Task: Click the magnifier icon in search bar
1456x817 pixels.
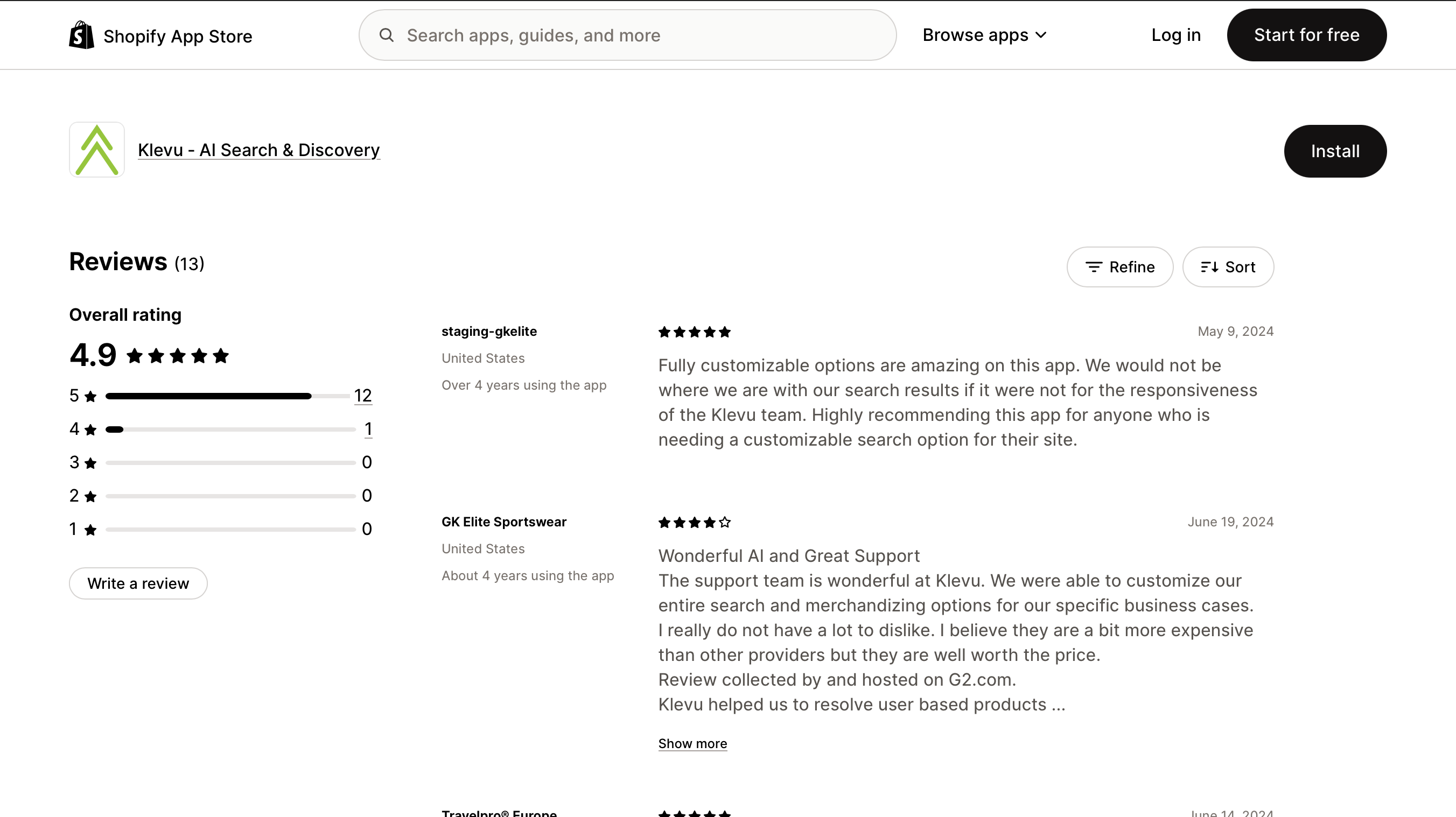Action: [x=387, y=35]
